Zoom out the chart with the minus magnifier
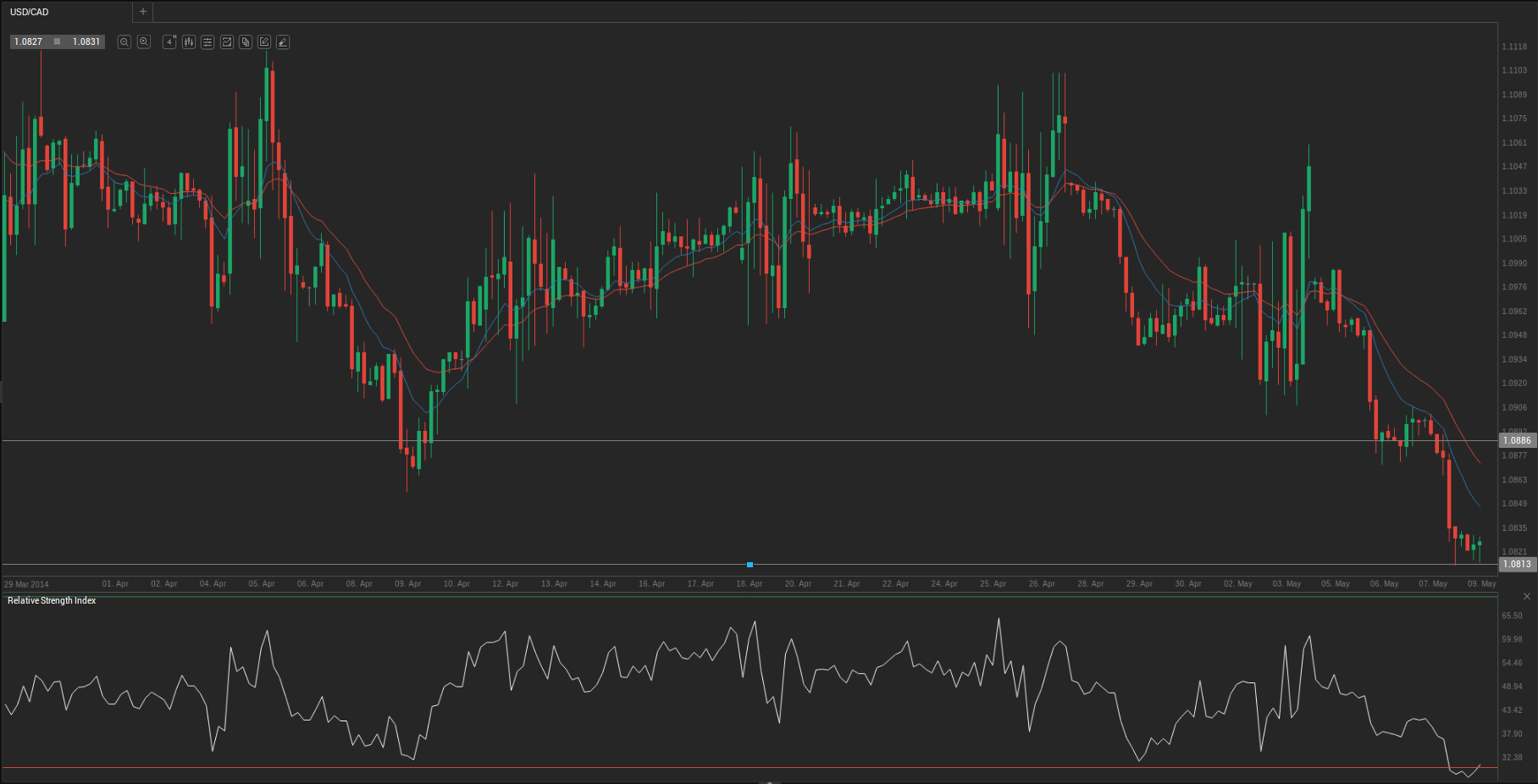 (124, 41)
